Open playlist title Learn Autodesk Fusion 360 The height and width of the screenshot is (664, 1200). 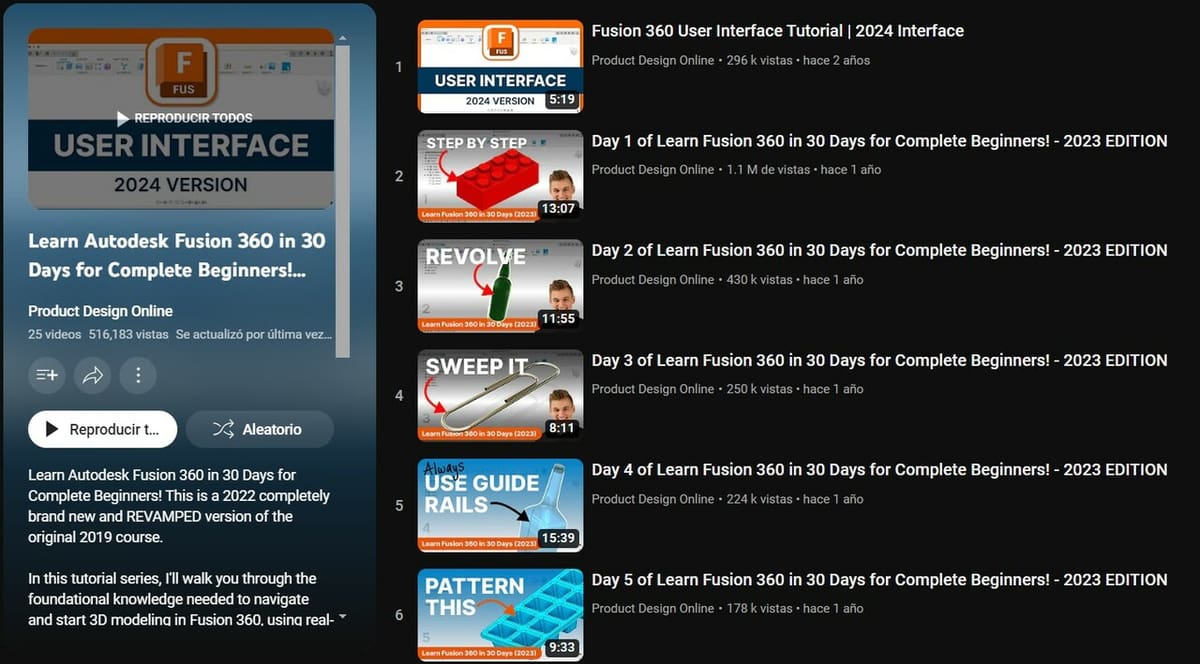[177, 255]
